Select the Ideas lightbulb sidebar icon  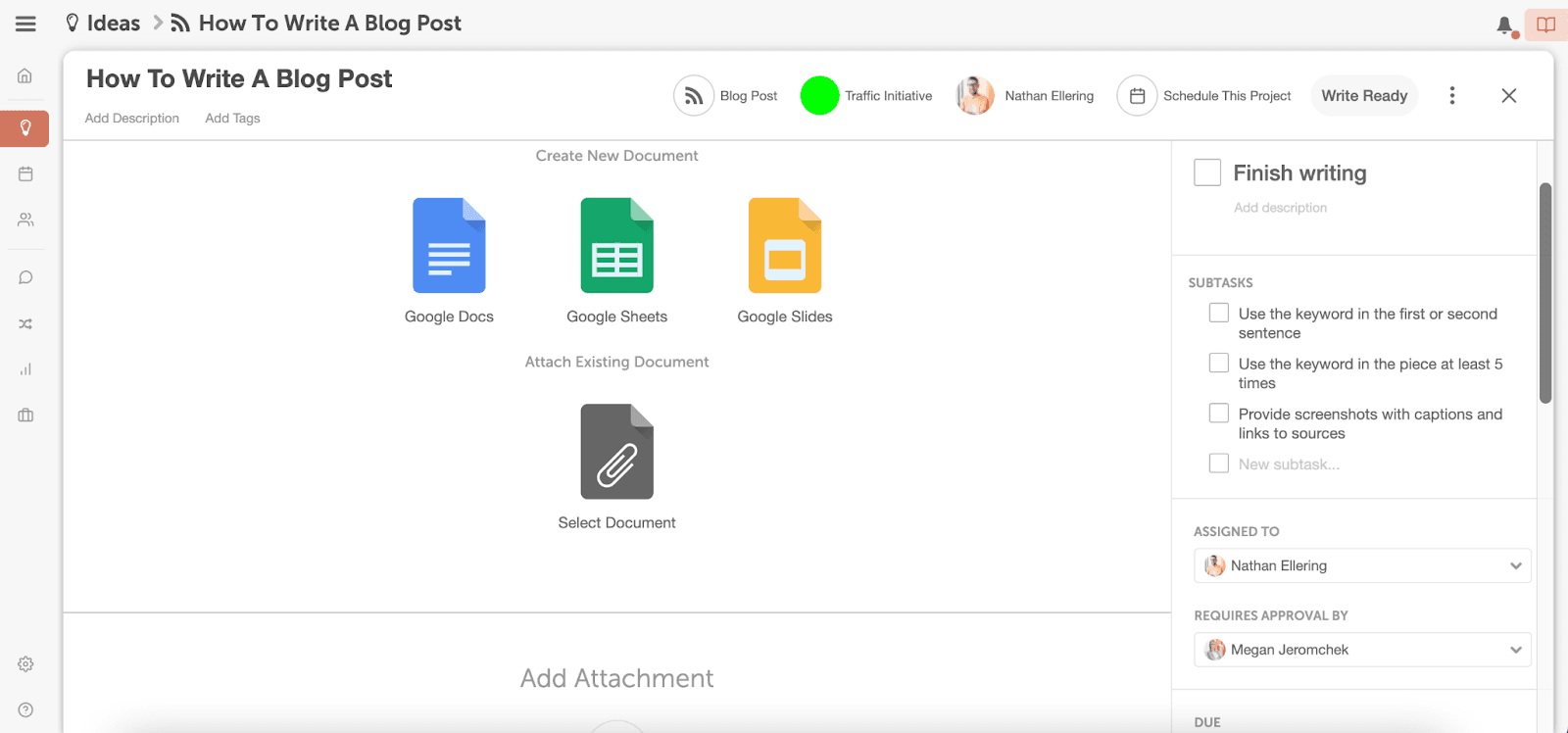[25, 128]
